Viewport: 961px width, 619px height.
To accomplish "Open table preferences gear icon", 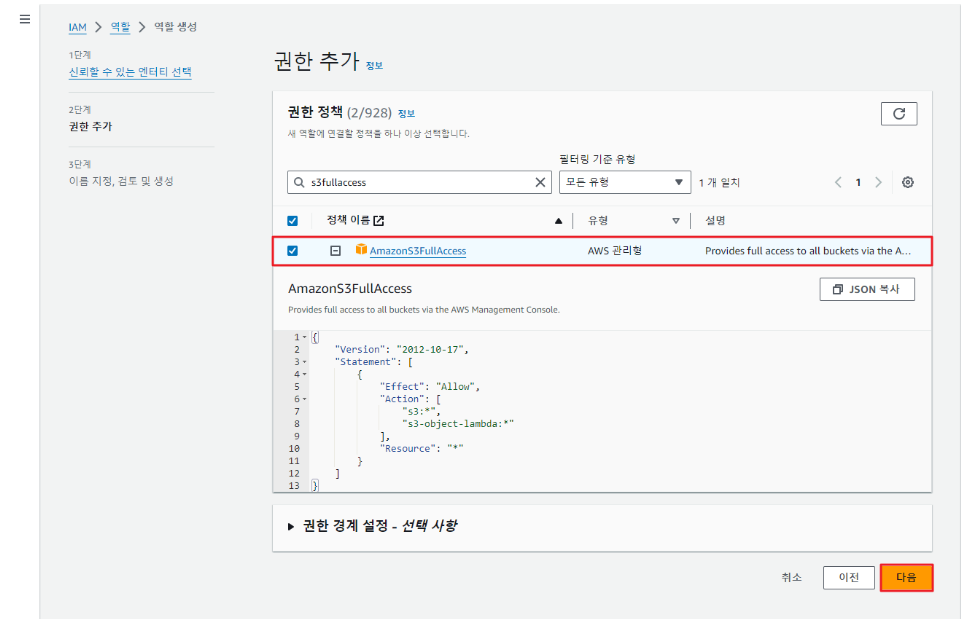I will tap(908, 182).
